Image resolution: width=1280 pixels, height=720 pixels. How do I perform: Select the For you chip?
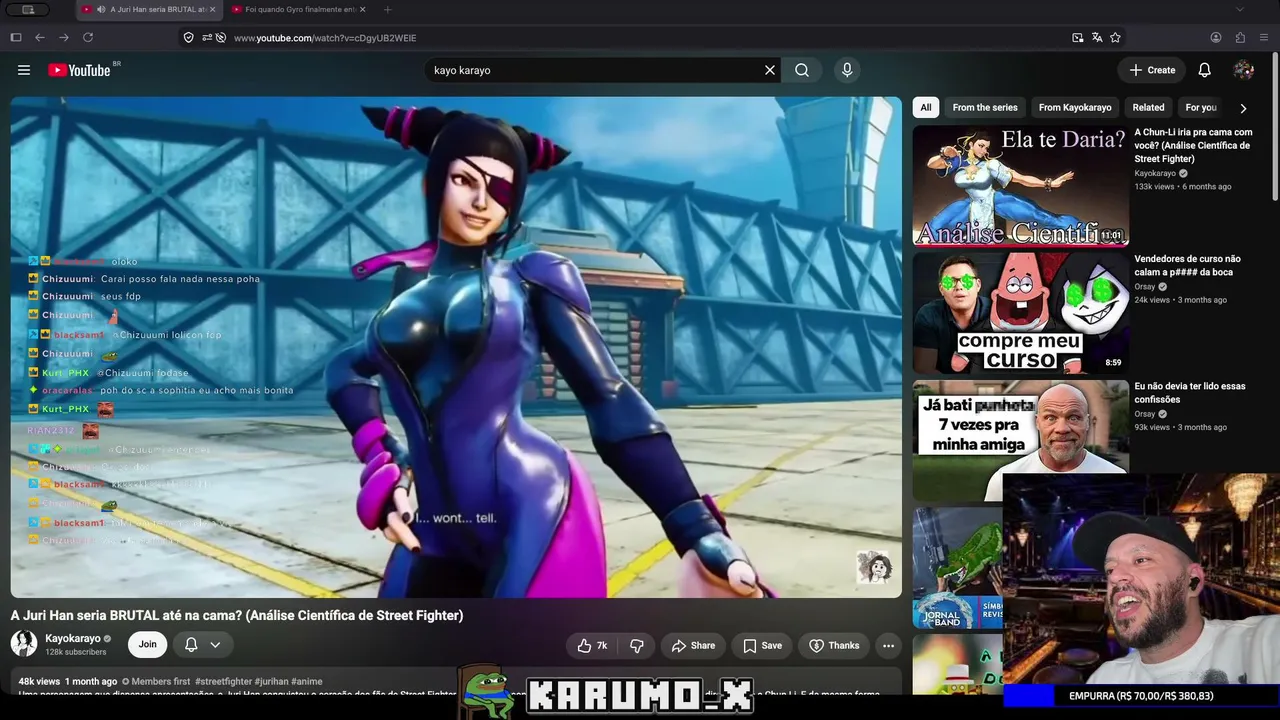1201,107
